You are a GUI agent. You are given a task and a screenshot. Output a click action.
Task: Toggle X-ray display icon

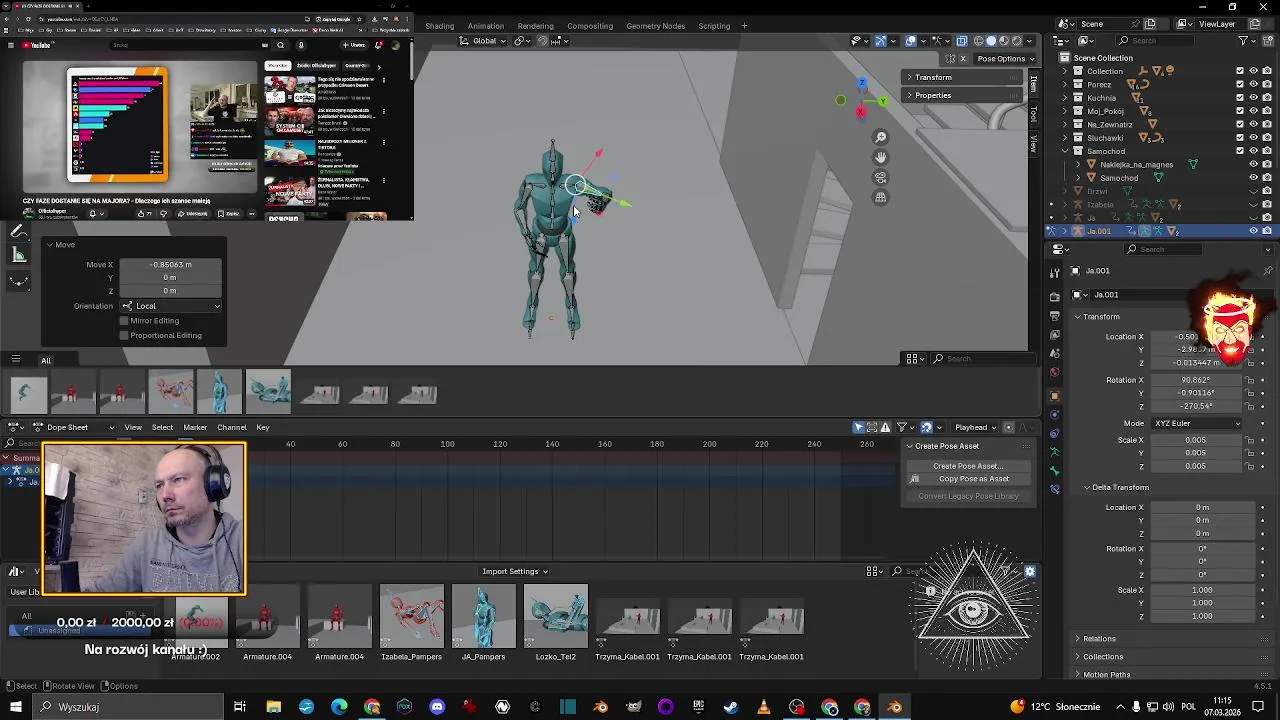[962, 41]
